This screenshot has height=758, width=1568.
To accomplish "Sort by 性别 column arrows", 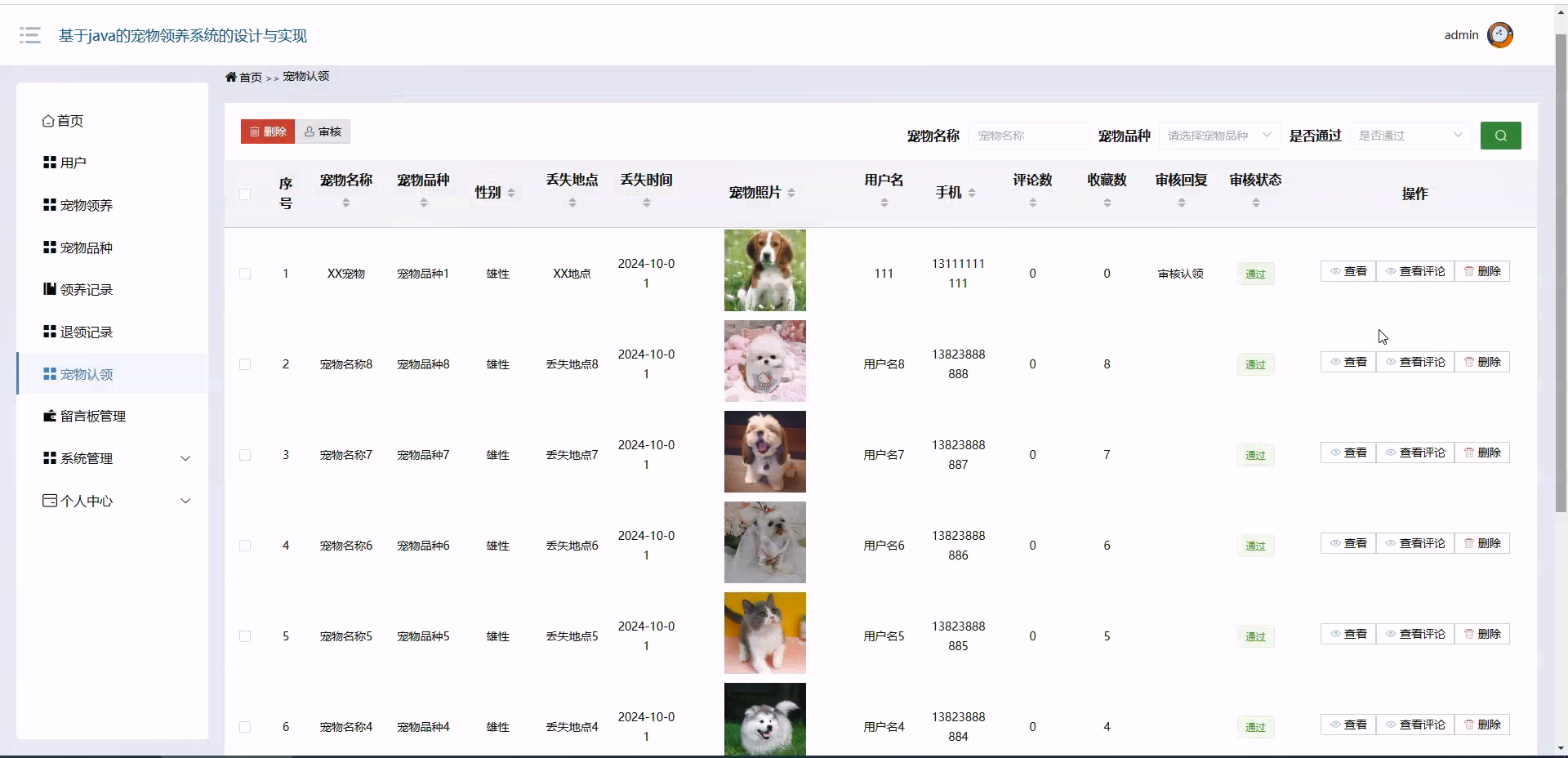I will point(511,193).
